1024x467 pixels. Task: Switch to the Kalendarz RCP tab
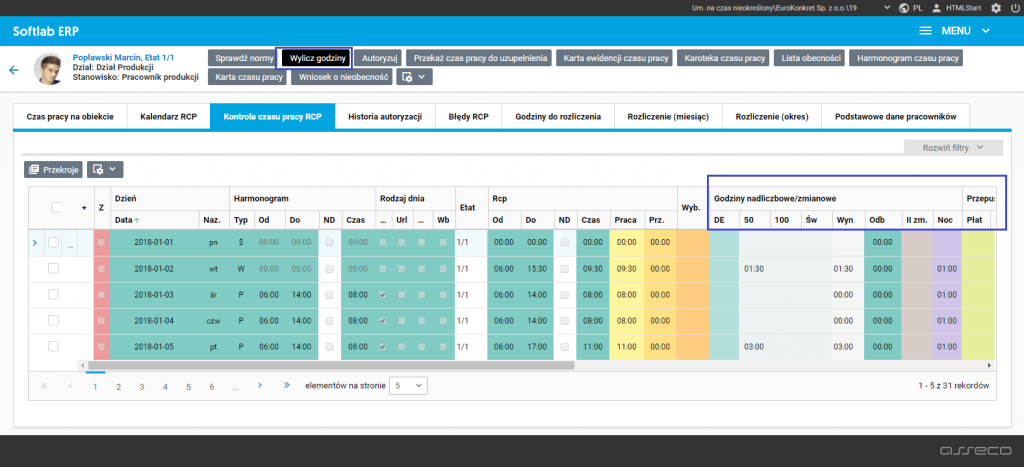(168, 117)
